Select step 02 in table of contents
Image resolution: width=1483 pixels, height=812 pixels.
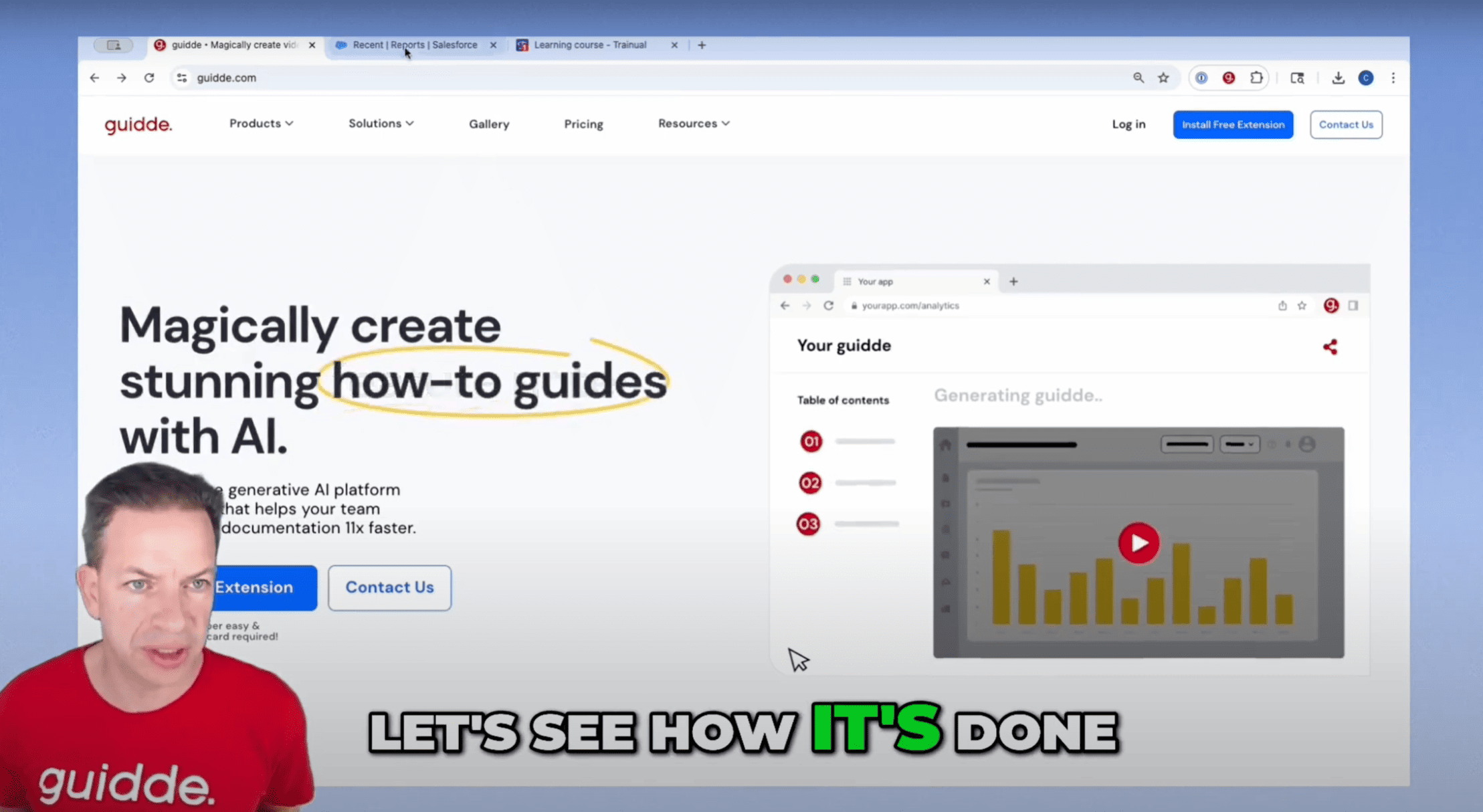[810, 483]
